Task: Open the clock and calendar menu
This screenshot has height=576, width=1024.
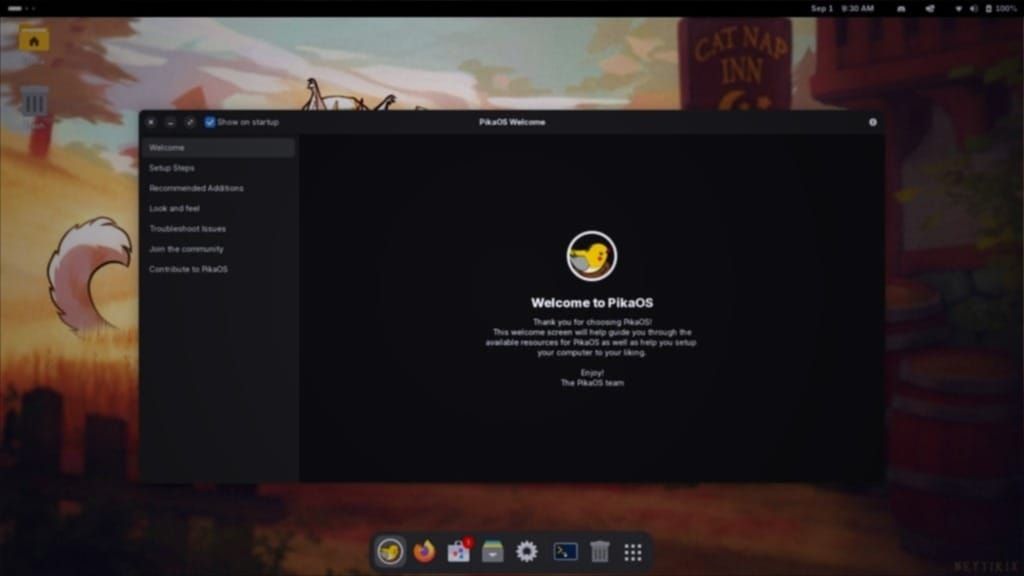Action: pyautogui.click(x=842, y=8)
